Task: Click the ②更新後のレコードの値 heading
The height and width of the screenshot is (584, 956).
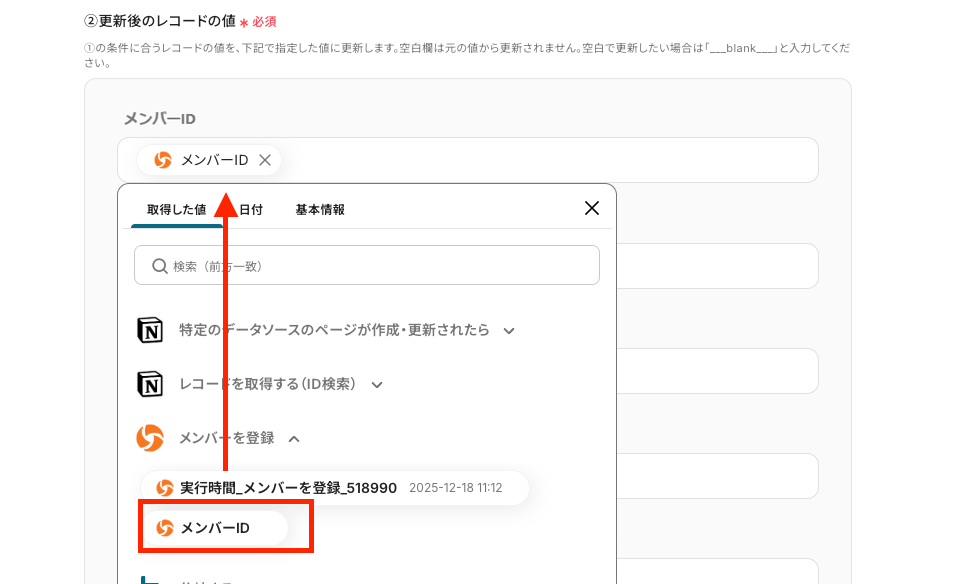Action: point(160,21)
